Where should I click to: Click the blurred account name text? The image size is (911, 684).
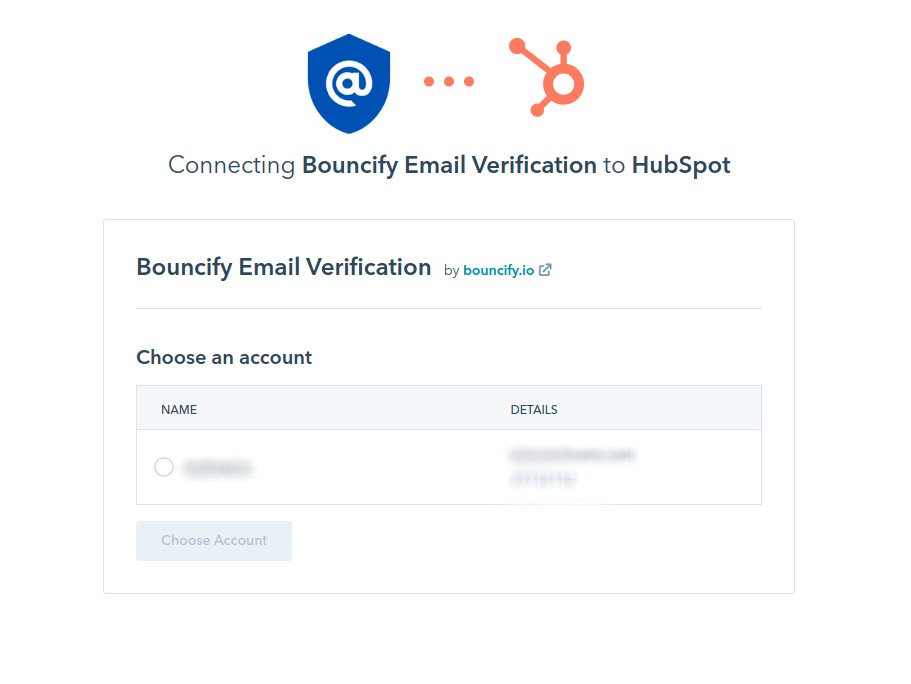tap(218, 468)
